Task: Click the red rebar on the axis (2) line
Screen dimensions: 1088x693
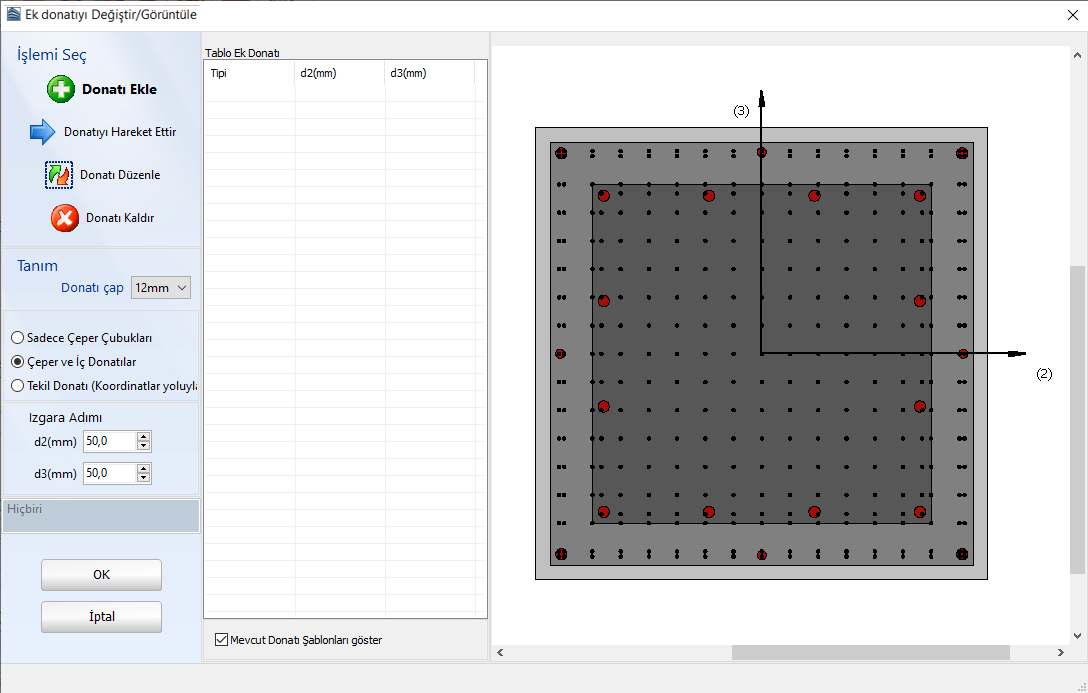Action: coord(963,353)
